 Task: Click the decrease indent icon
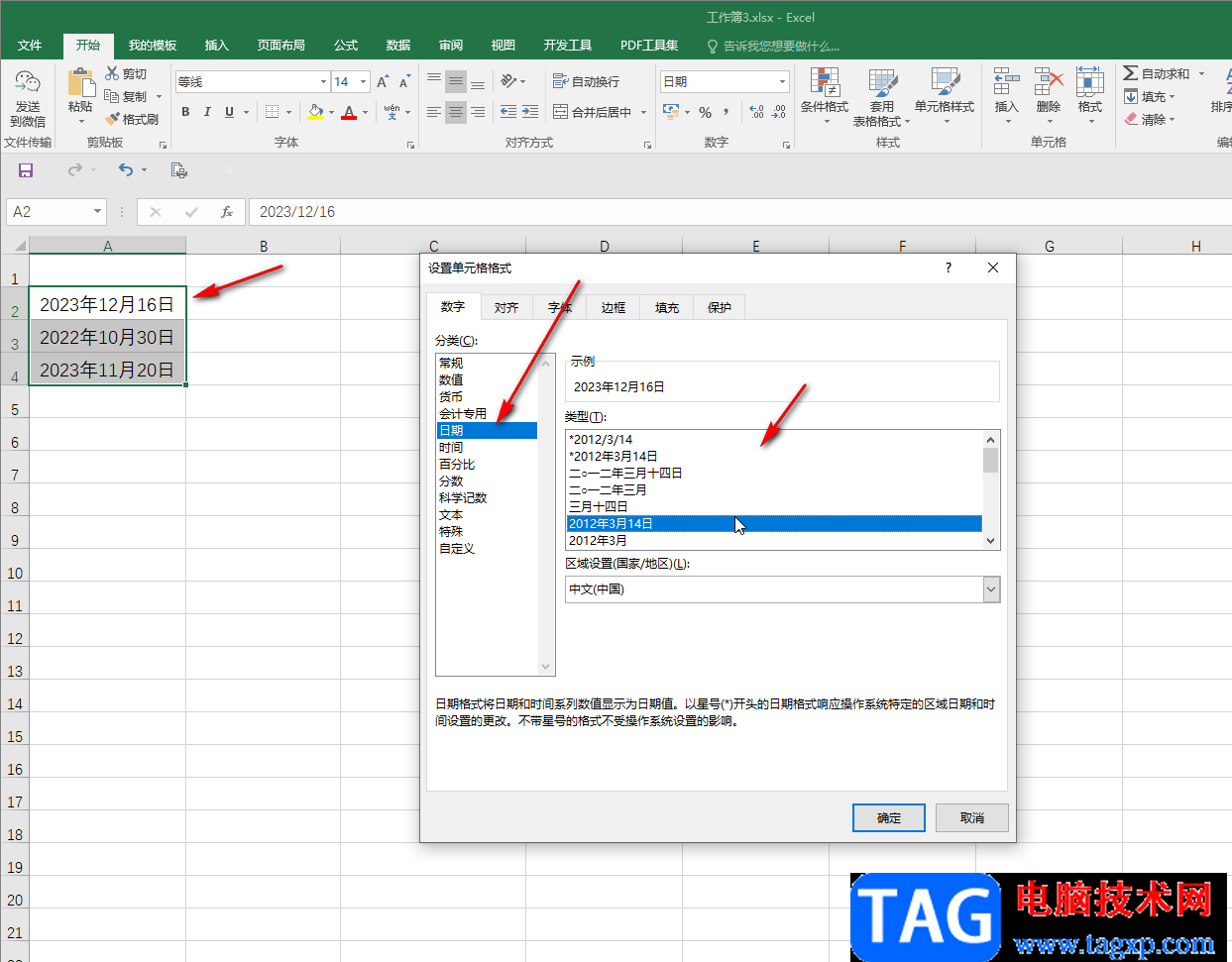click(x=508, y=112)
